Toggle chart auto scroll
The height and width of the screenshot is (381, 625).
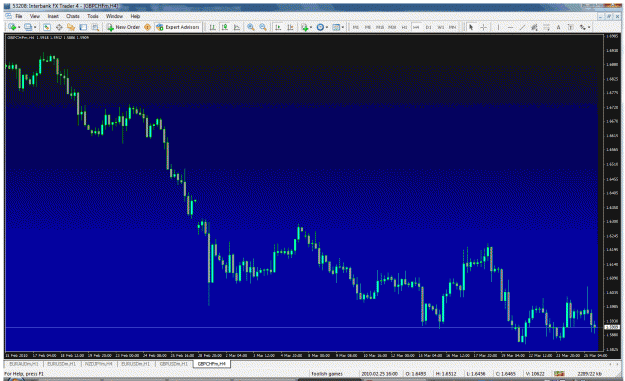pyautogui.click(x=278, y=27)
